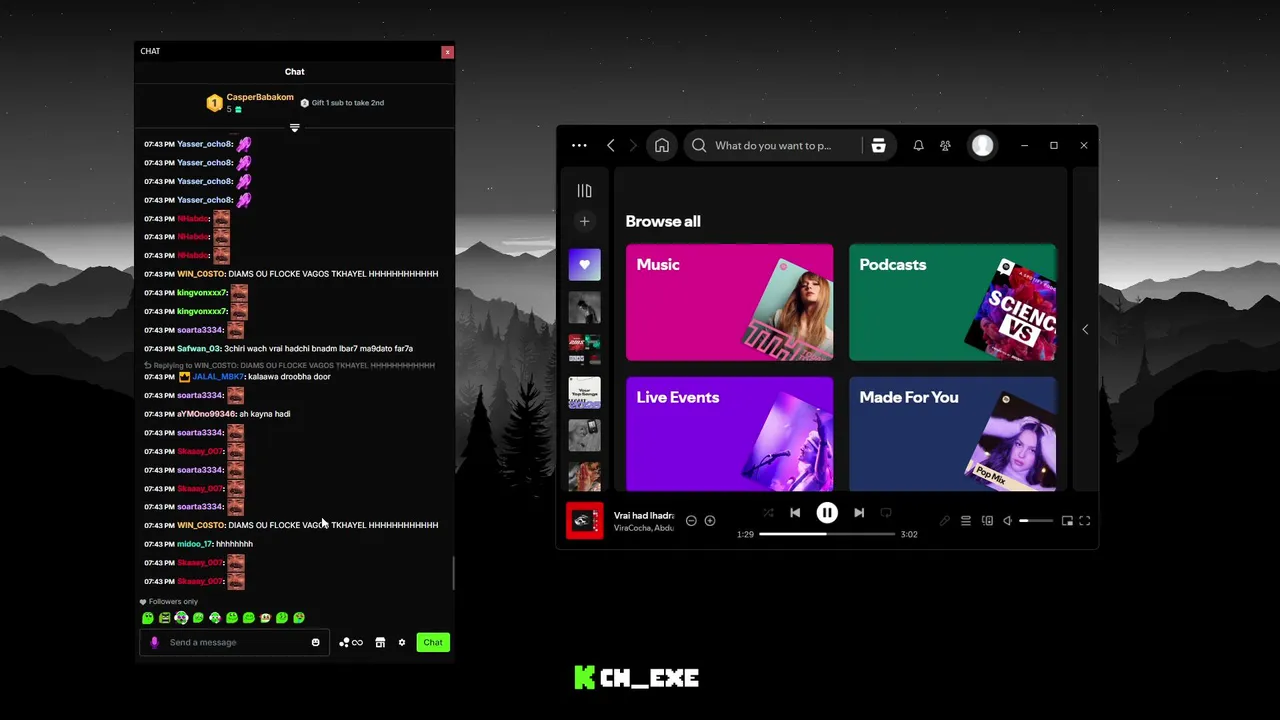
Task: Adjust the Spotify volume slider
Action: point(1036,521)
